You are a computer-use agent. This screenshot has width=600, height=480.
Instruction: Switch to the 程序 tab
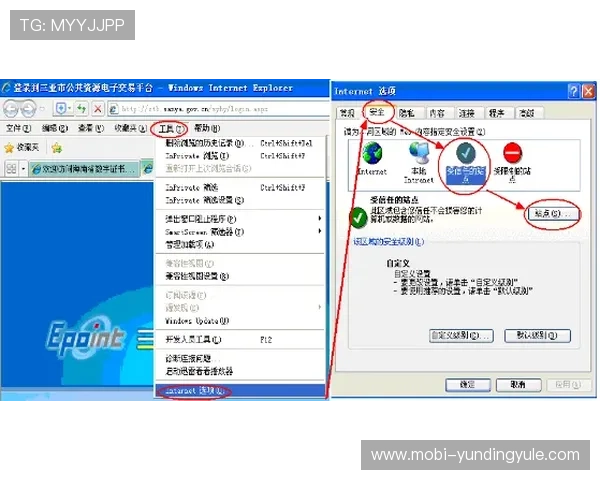497,113
